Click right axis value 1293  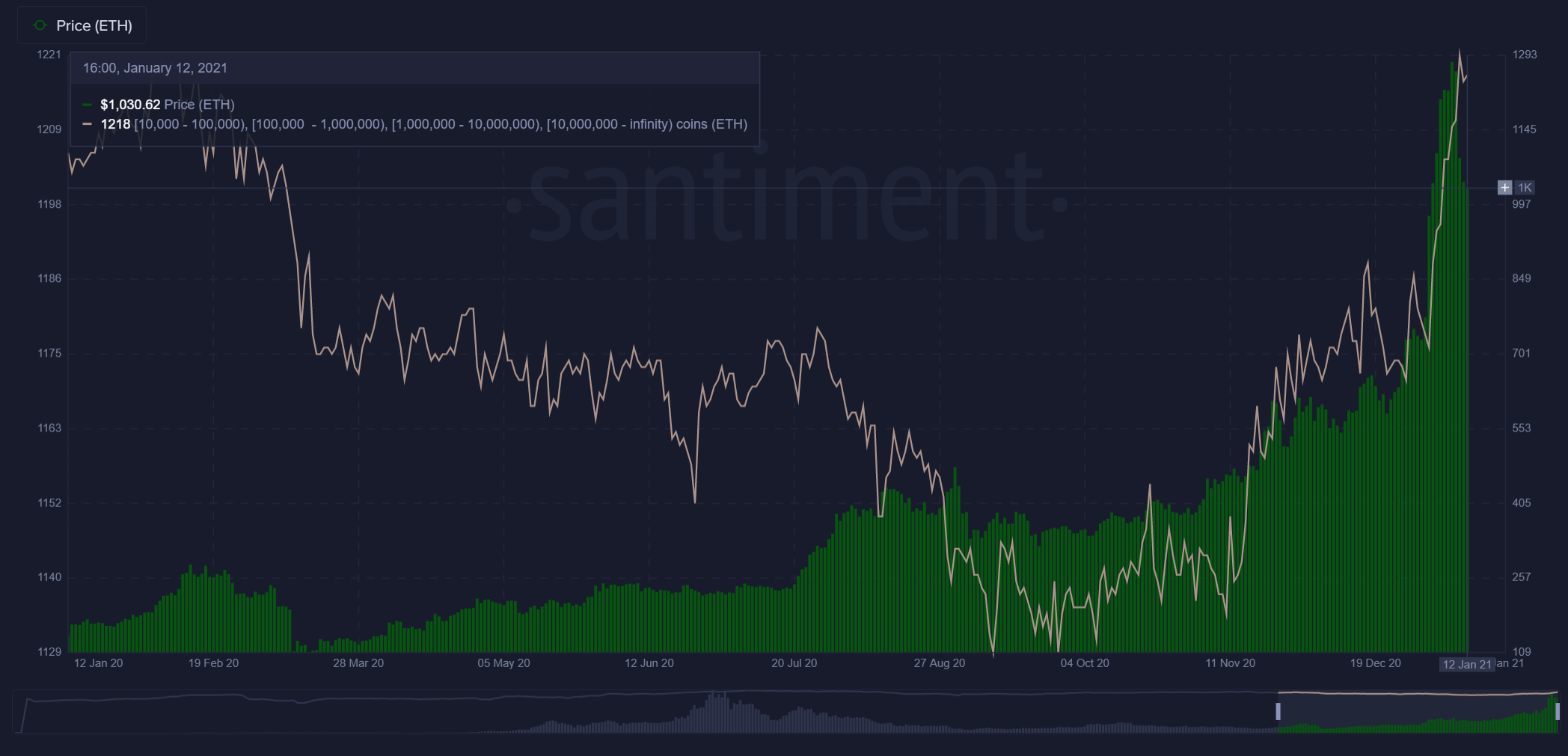click(1525, 55)
